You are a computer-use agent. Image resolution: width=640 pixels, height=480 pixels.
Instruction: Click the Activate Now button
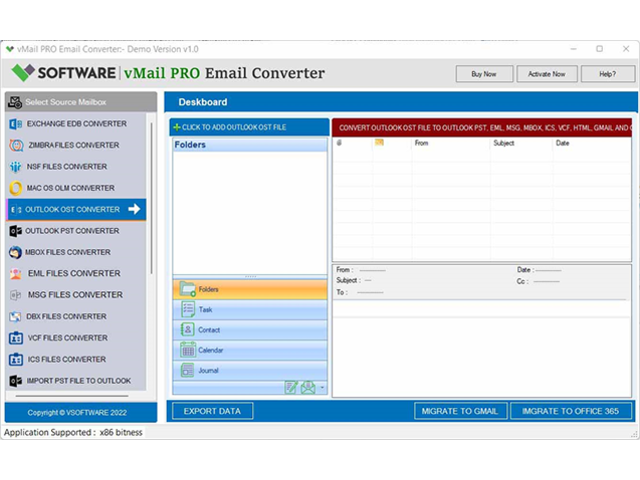[x=547, y=74]
